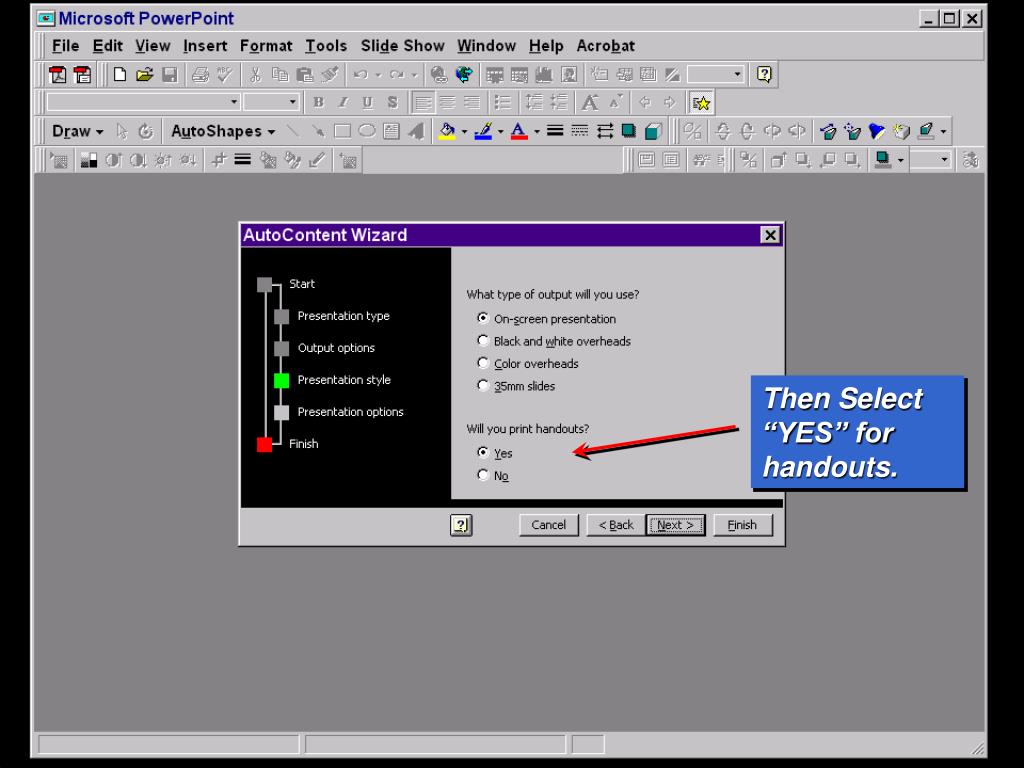Click the Center alignment icon
This screenshot has height=768, width=1024.
[447, 103]
